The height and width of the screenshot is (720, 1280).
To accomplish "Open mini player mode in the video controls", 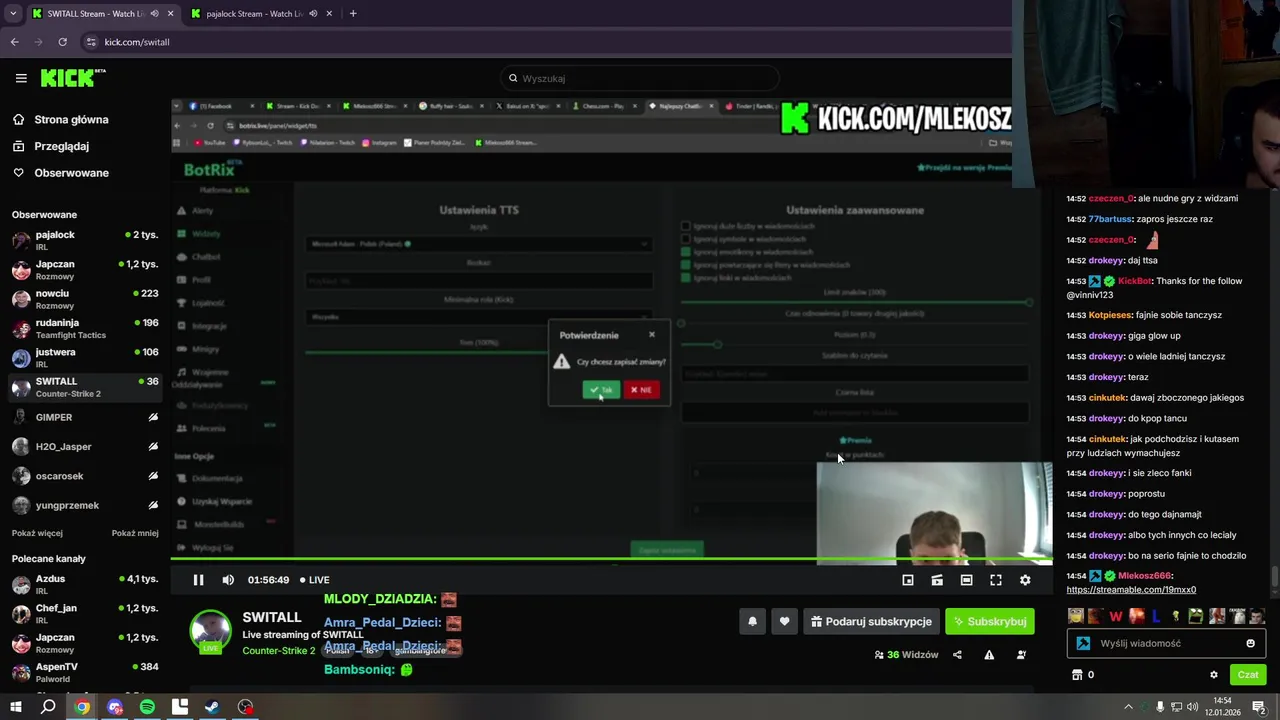I will pyautogui.click(x=908, y=580).
